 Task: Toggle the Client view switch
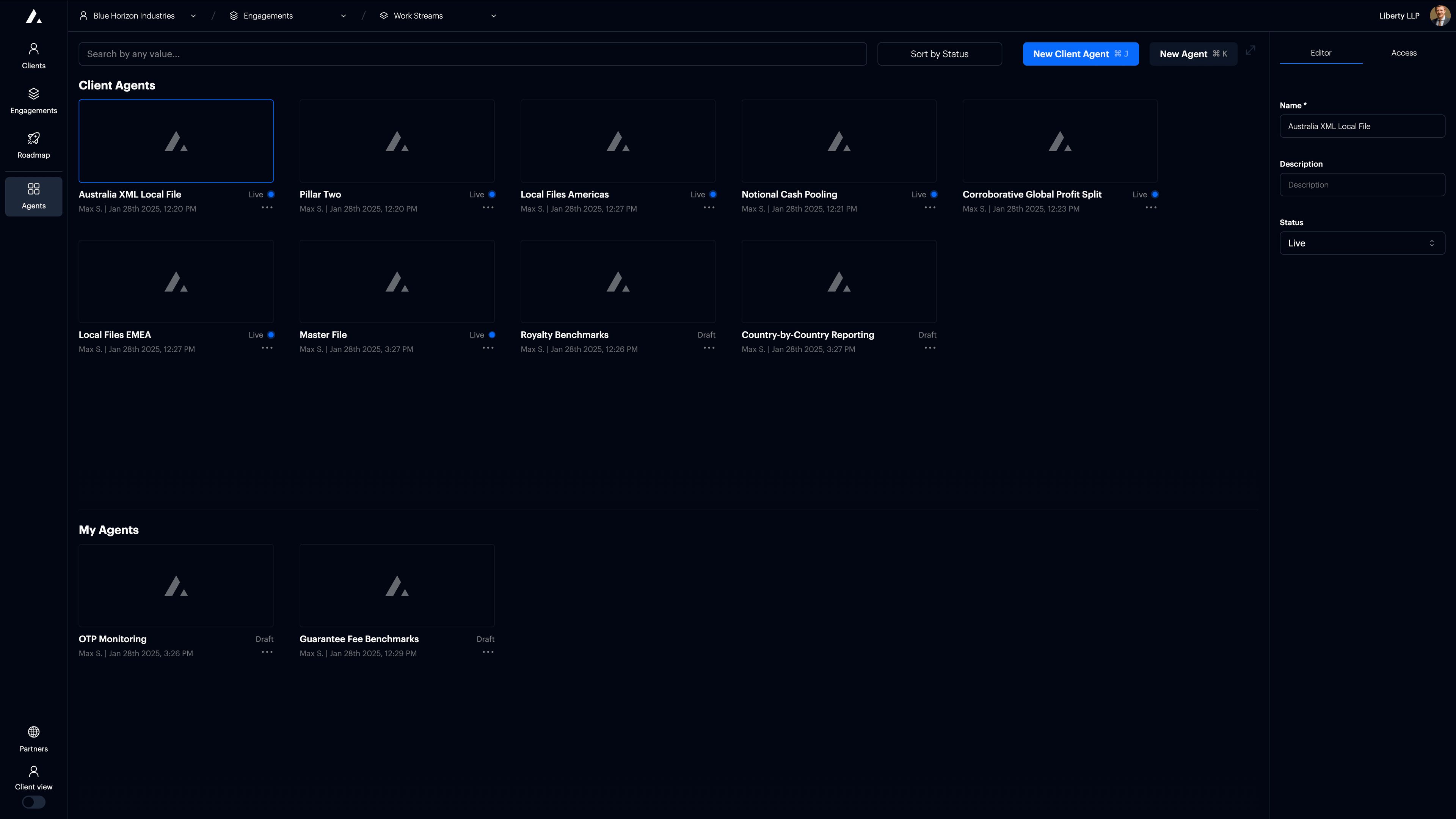pos(33,802)
